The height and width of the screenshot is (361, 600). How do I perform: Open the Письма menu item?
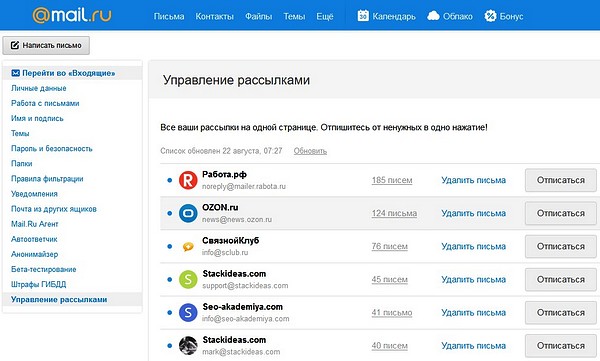click(169, 16)
